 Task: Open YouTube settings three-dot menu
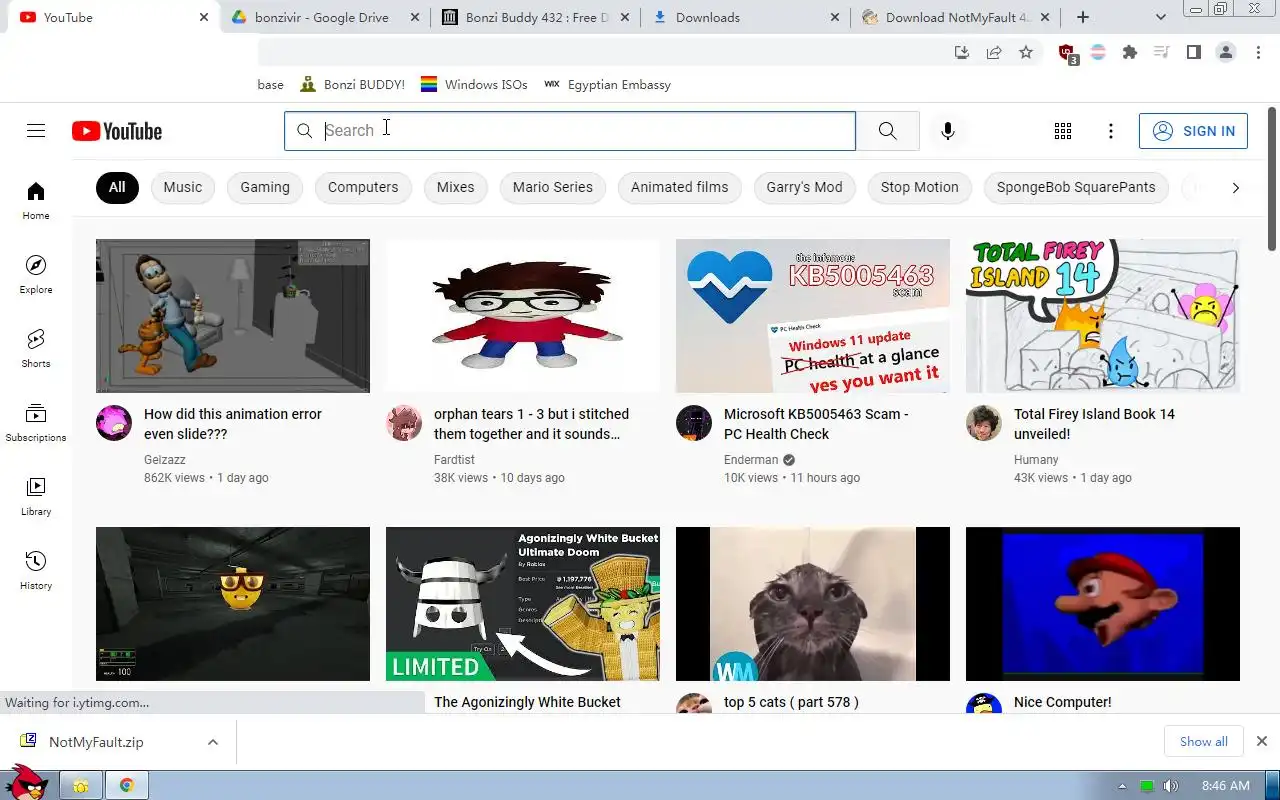coord(1111,131)
